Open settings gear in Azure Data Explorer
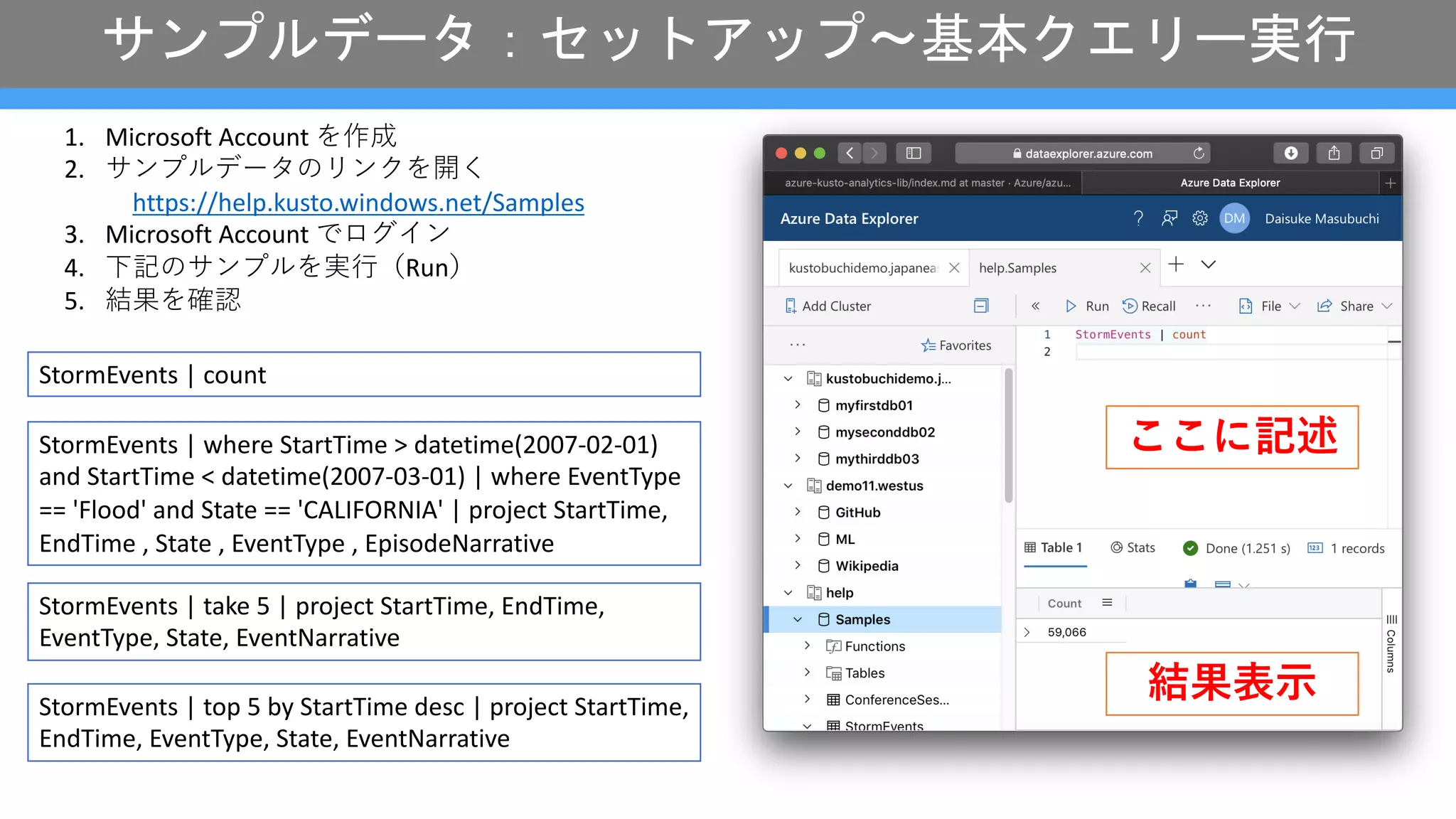The height and width of the screenshot is (819, 1456). coord(1200,218)
